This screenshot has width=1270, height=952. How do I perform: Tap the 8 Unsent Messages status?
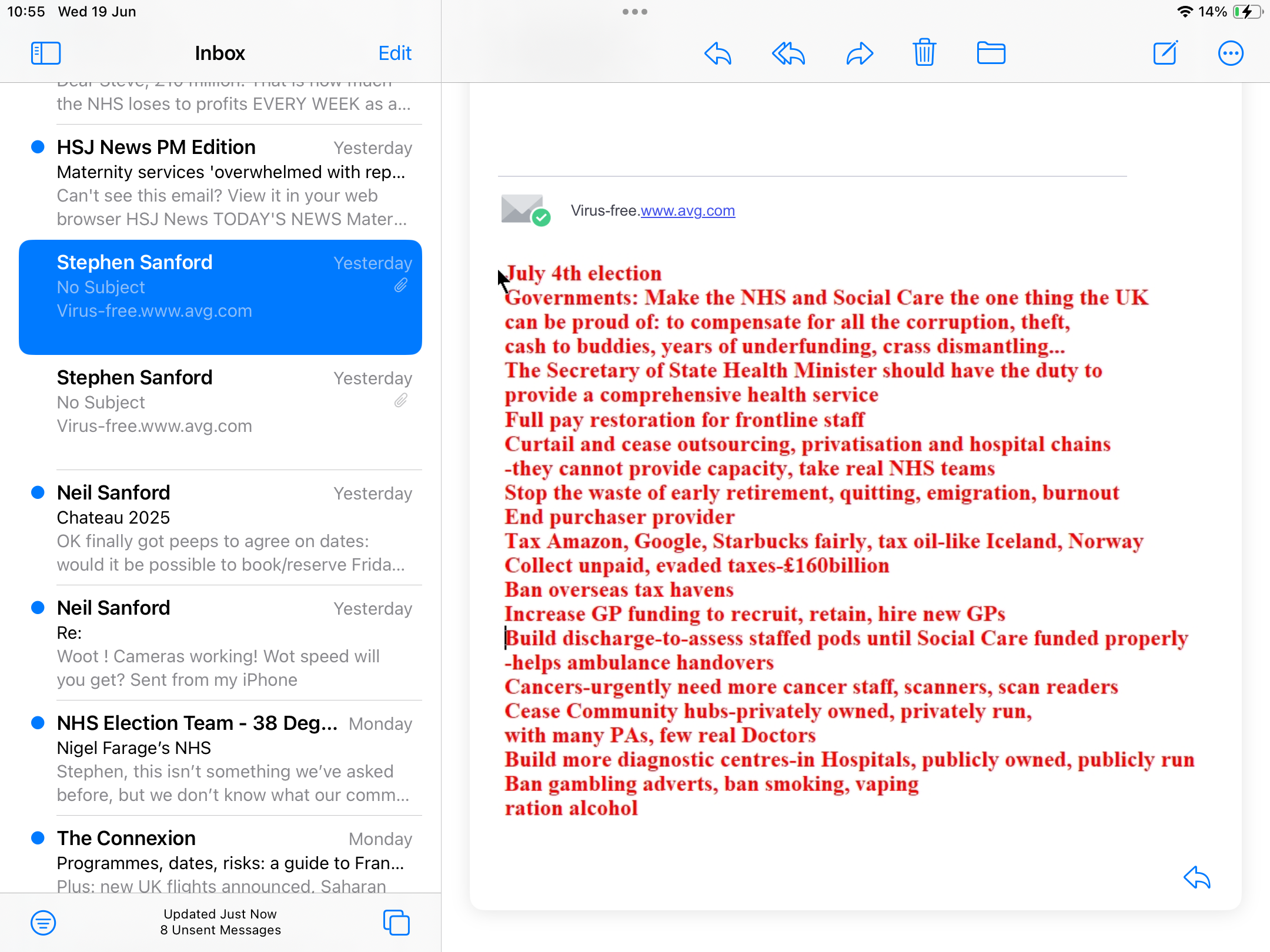[x=220, y=930]
